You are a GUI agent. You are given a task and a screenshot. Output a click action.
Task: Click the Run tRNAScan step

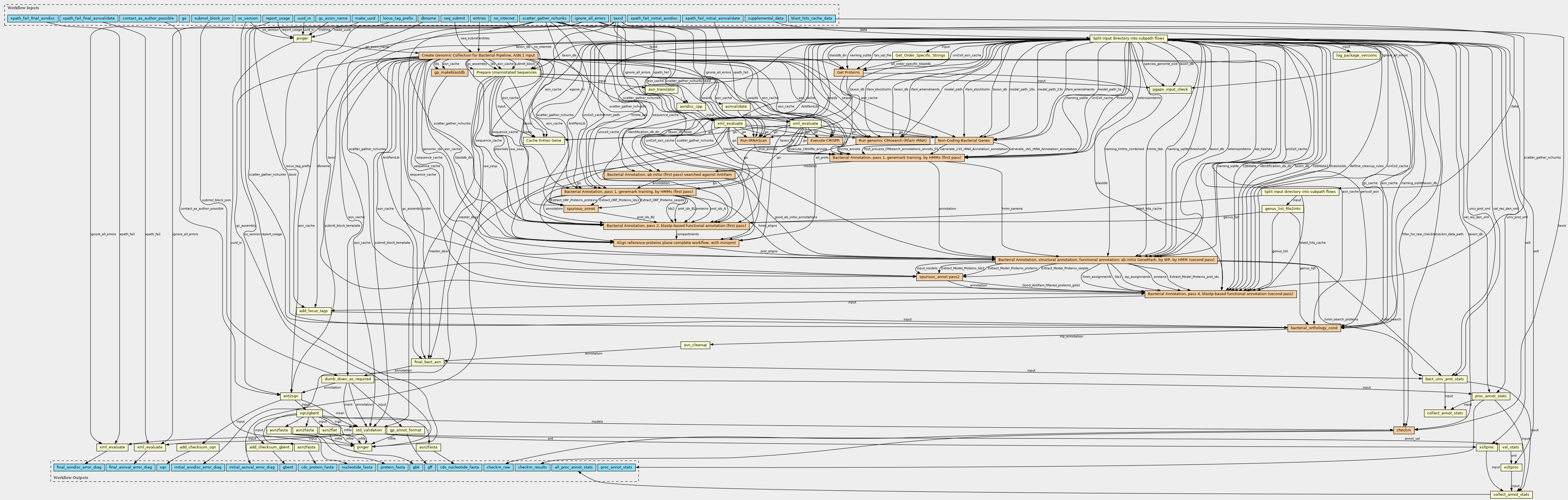click(x=753, y=141)
